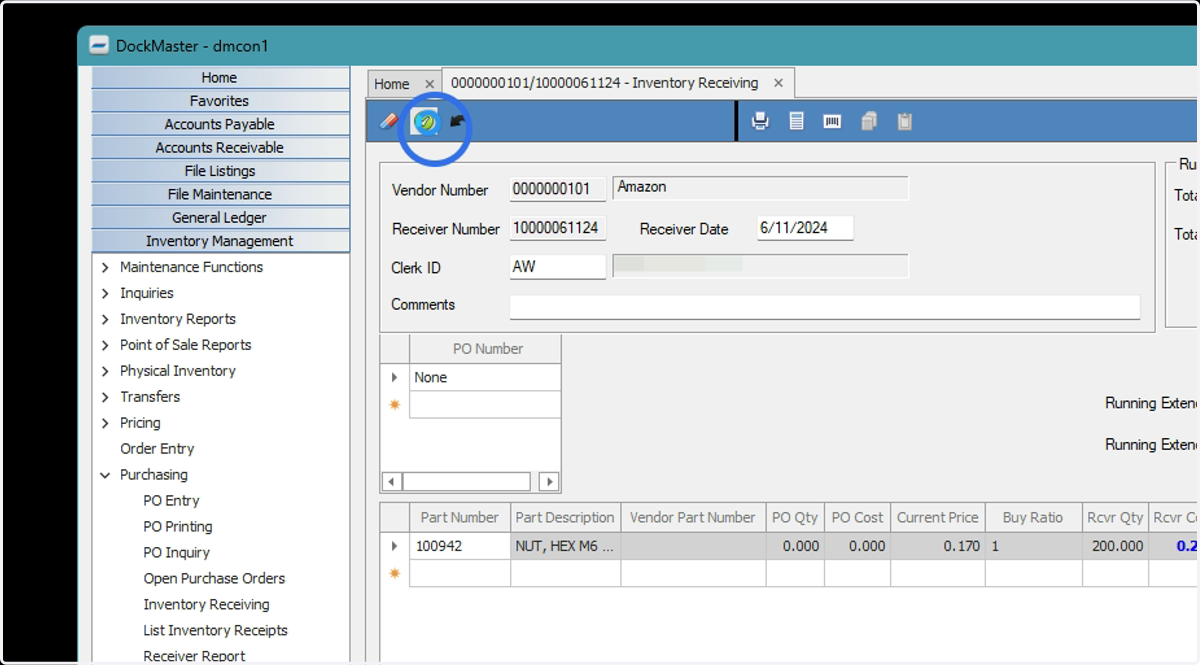The image size is (1200, 665).
Task: Click the Current Price column header
Action: pos(937,518)
